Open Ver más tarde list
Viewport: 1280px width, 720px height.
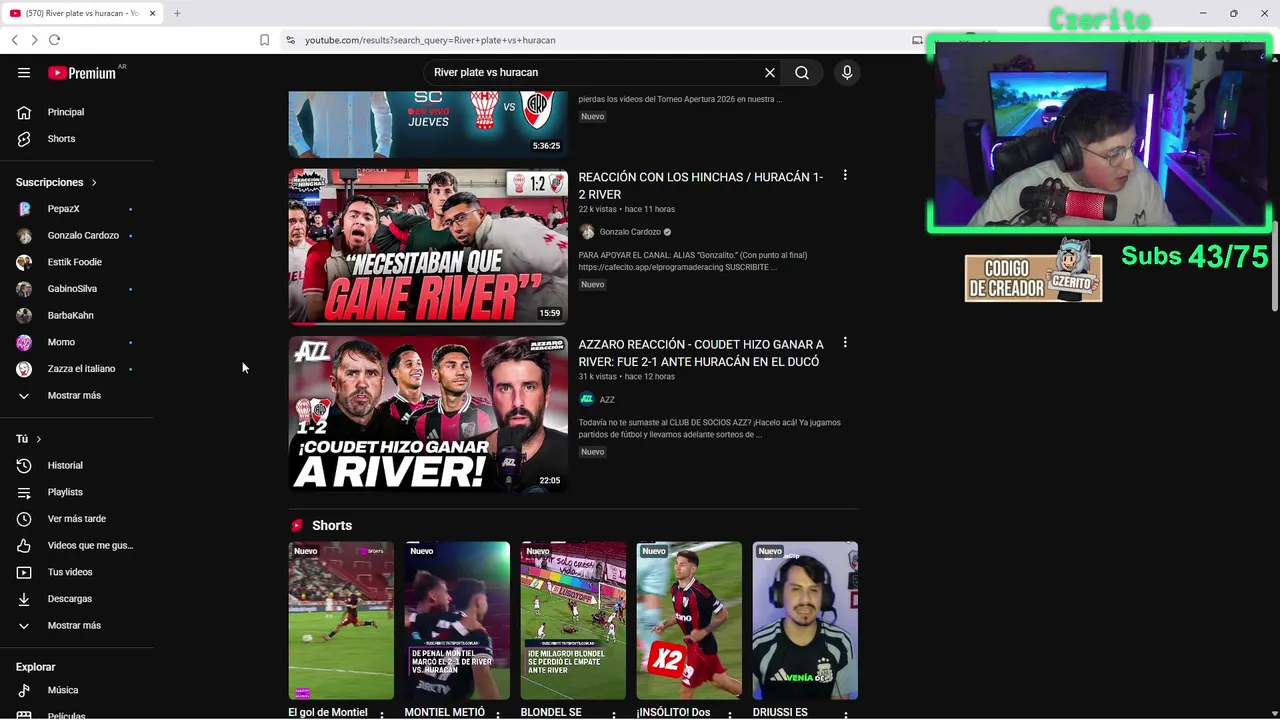(76, 519)
